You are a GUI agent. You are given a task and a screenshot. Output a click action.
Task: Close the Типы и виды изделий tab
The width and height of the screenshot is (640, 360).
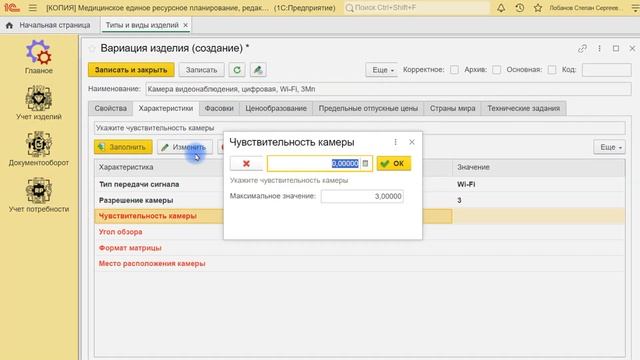point(185,25)
